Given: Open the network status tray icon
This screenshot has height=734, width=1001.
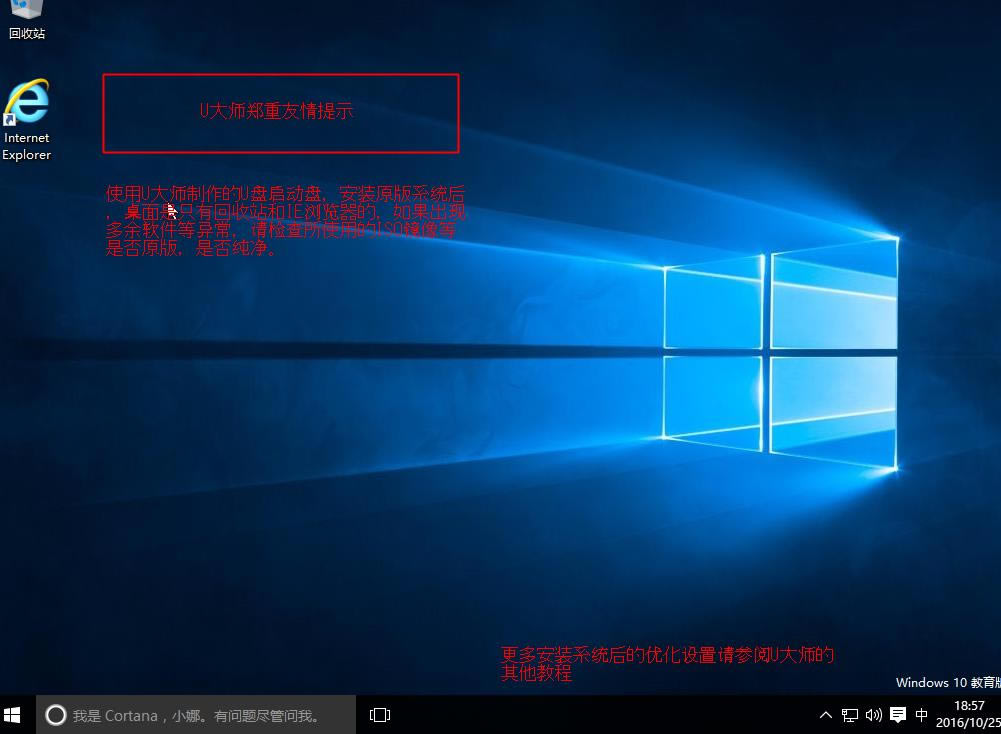Looking at the screenshot, I should coord(850,715).
